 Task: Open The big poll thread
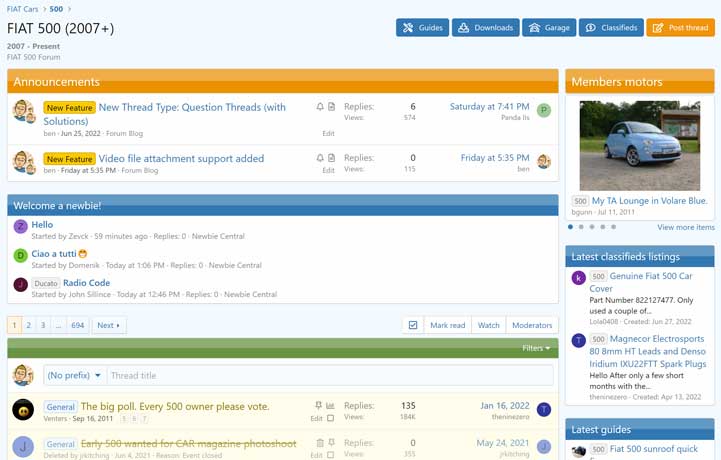coord(175,406)
